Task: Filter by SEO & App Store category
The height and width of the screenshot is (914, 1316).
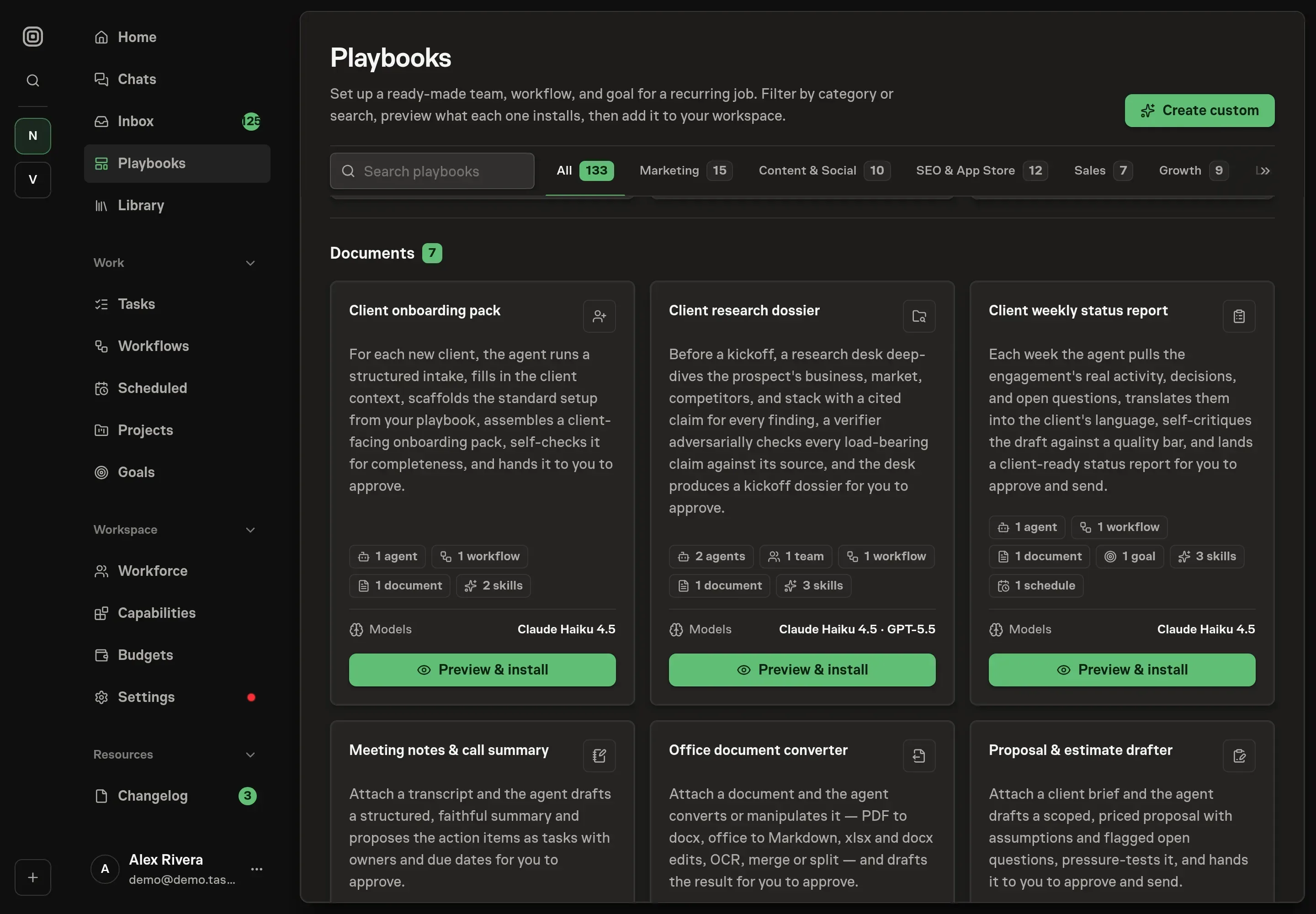Action: coord(982,170)
